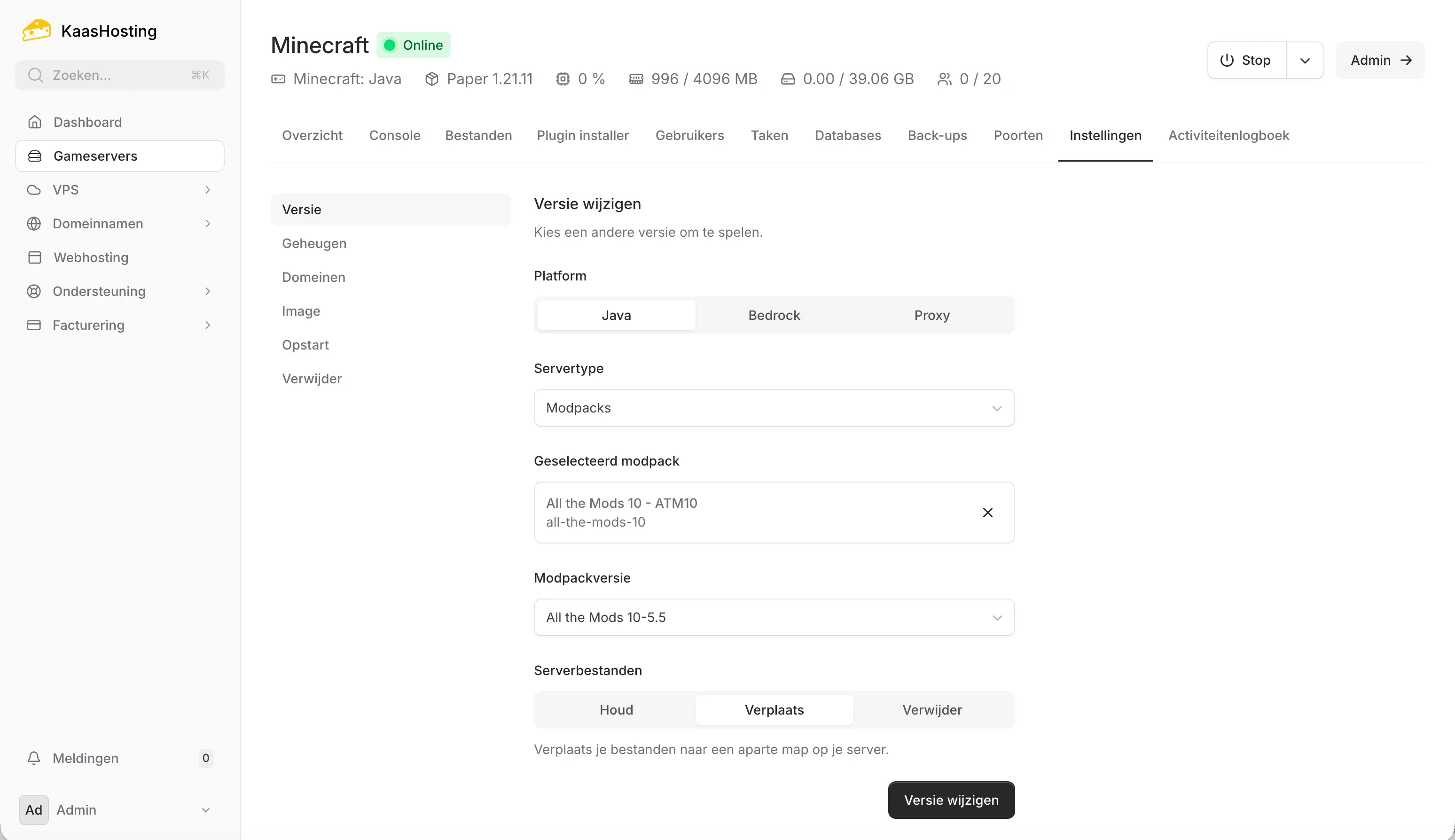Expand the Stop button dropdown arrow
The image size is (1455, 840).
[1305, 60]
